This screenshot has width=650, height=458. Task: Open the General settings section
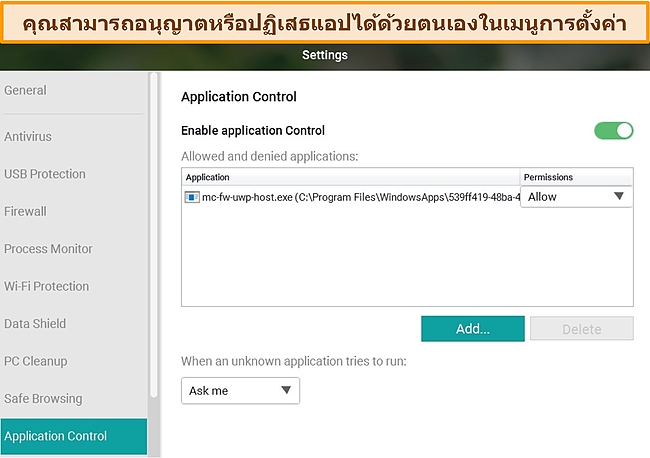pyautogui.click(x=25, y=90)
